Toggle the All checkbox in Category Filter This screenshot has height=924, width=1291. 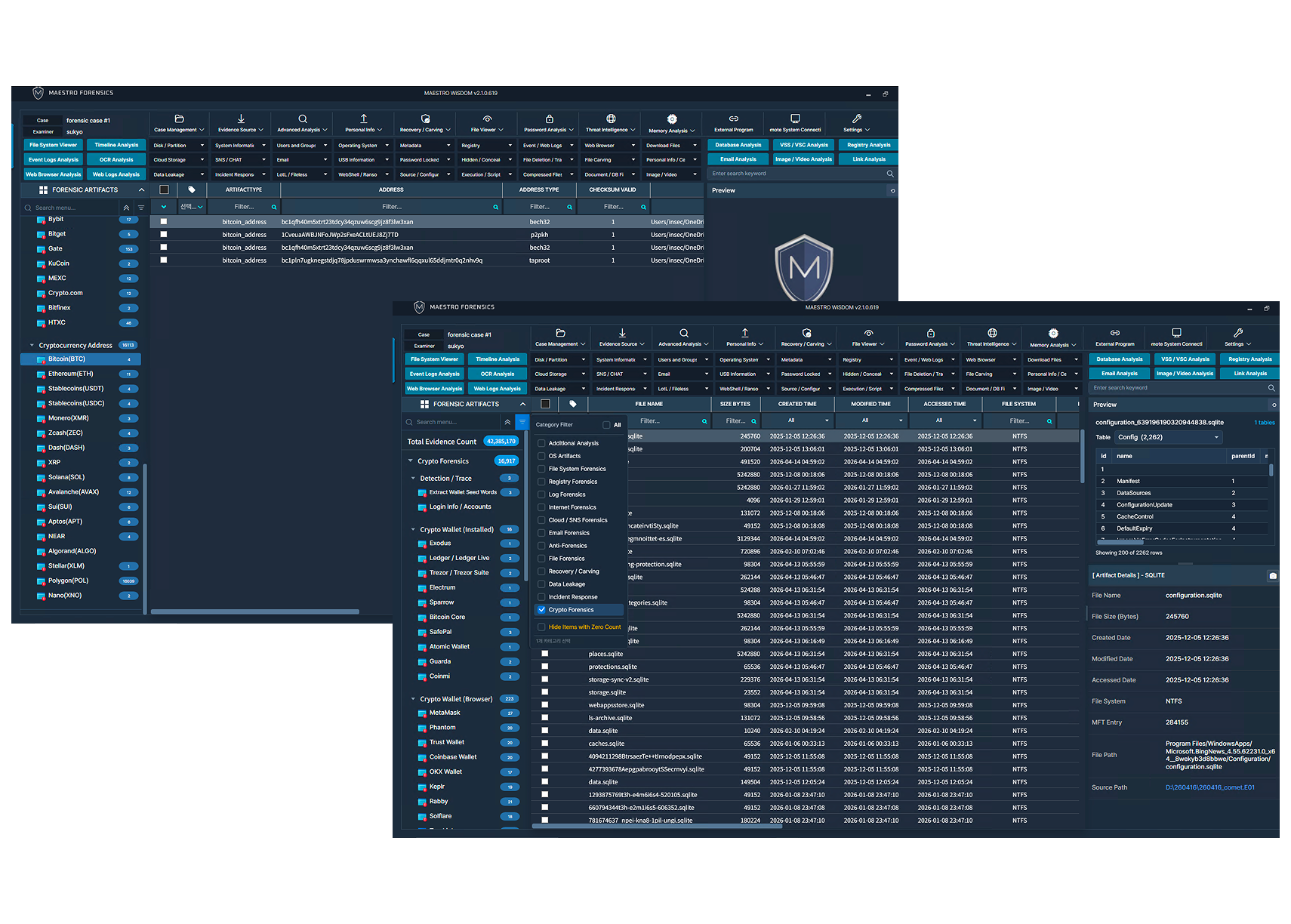click(606, 425)
